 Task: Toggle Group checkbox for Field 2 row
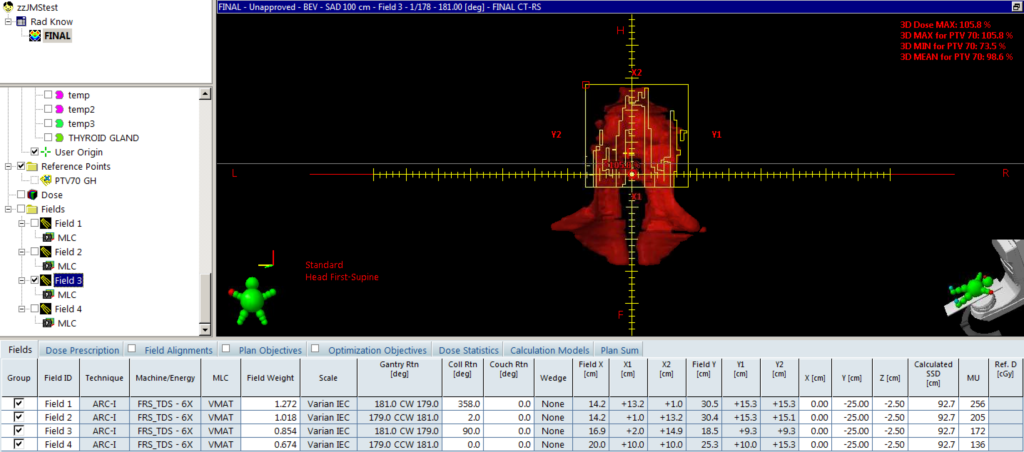(17, 416)
